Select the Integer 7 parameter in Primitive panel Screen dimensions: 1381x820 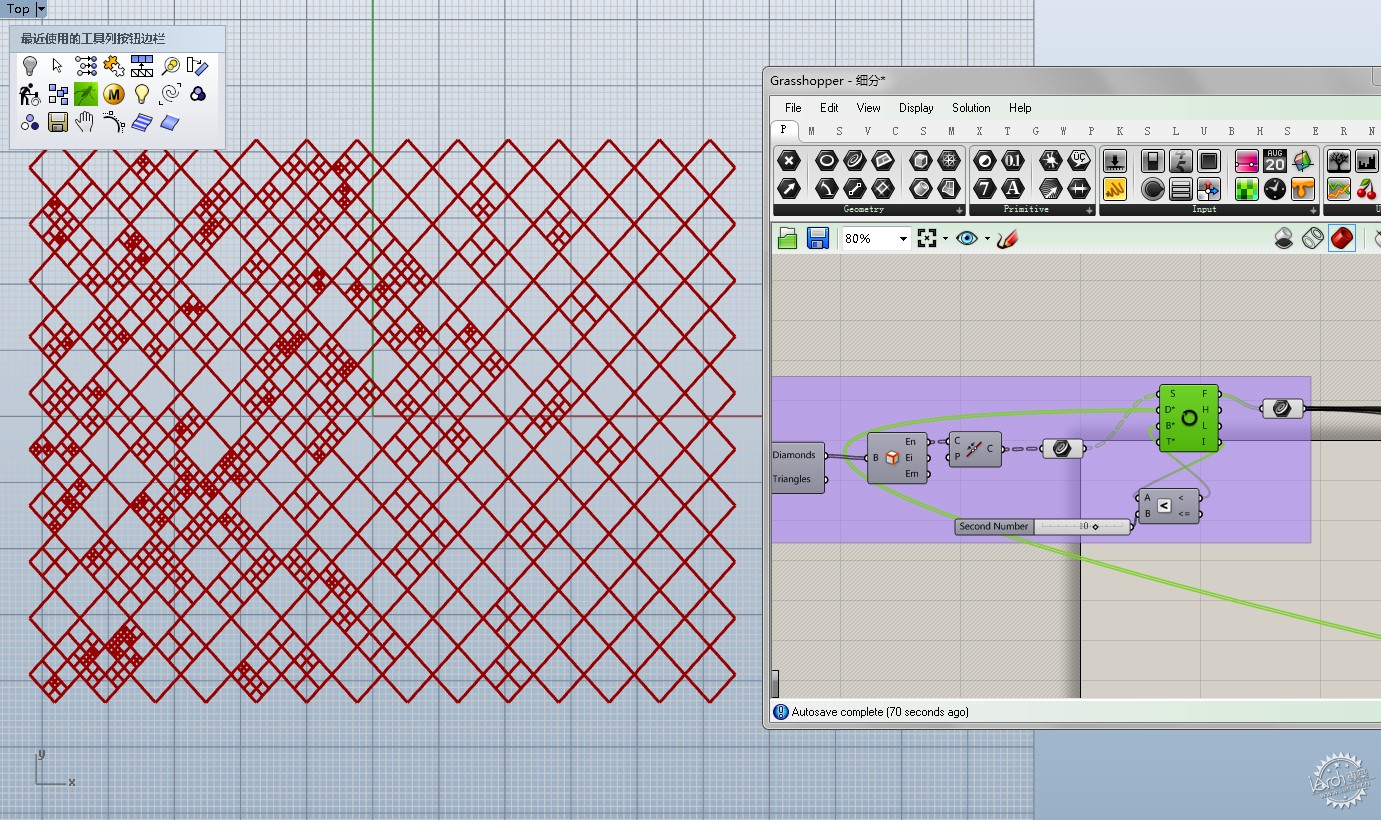pos(985,188)
